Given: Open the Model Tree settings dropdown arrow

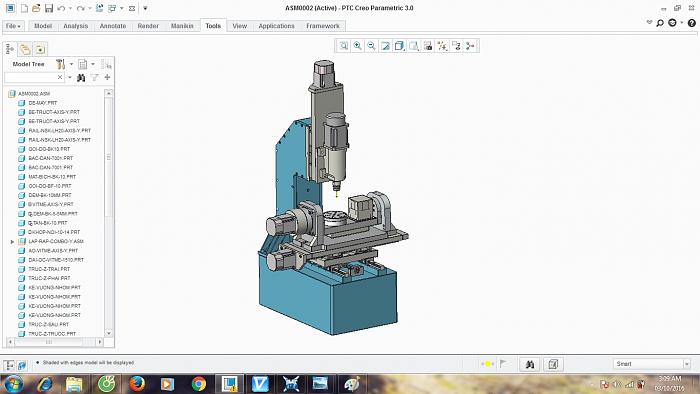Looking at the screenshot, I should tap(71, 64).
